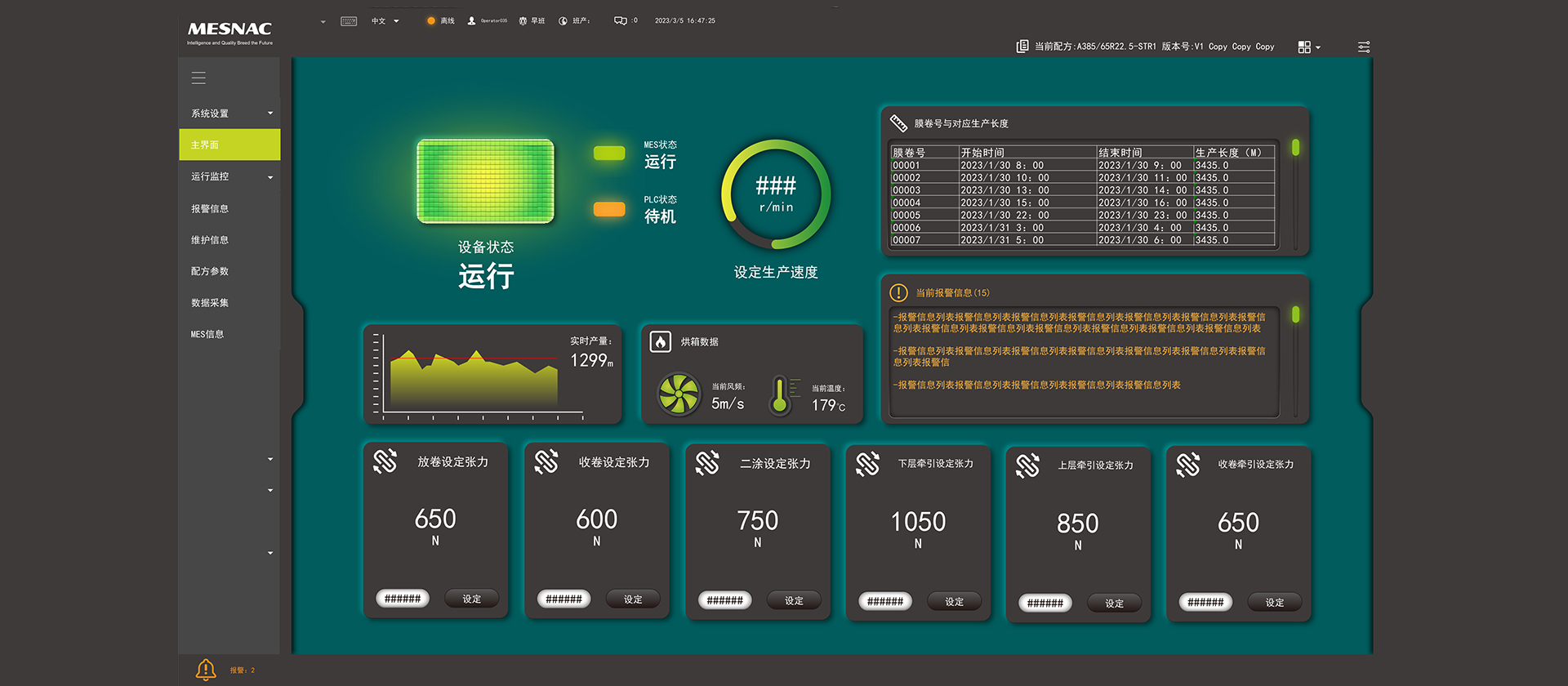The height and width of the screenshot is (686, 1568).
Task: Click the current alarm warning icon
Action: point(898,292)
